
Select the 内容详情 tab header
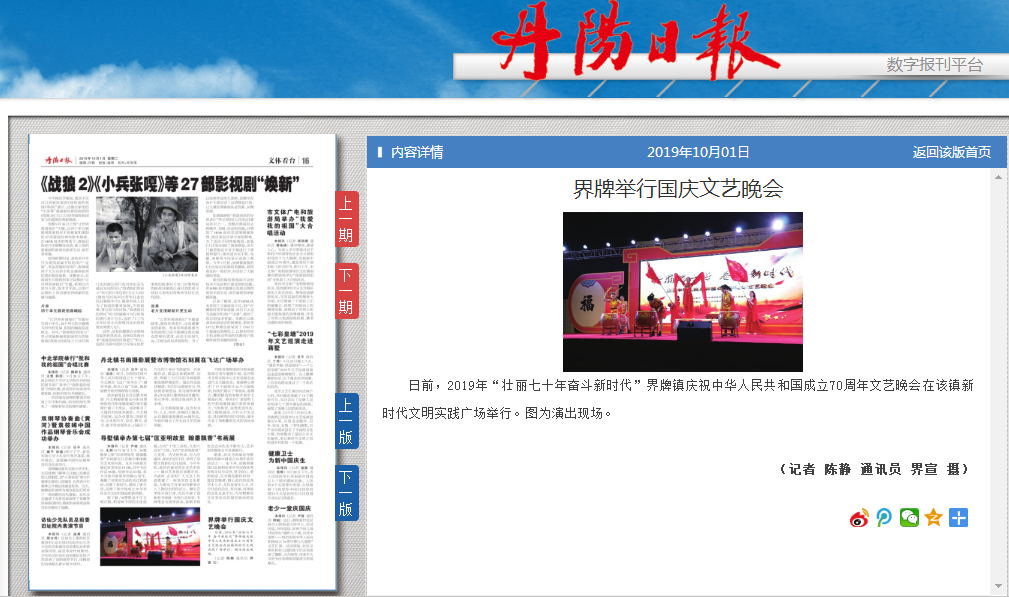coord(417,152)
